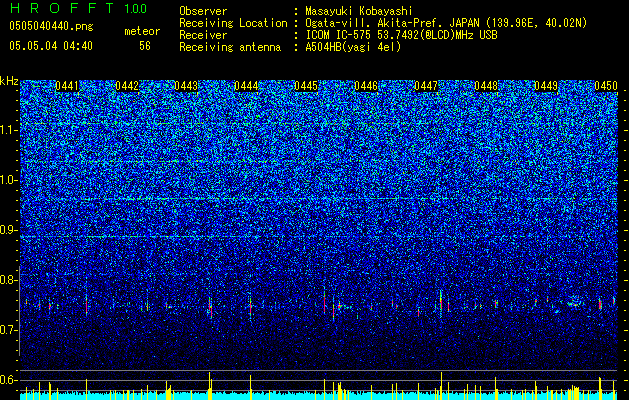This screenshot has height=400, width=629.
Task: Click the 0443 time marker
Action: coord(186,86)
